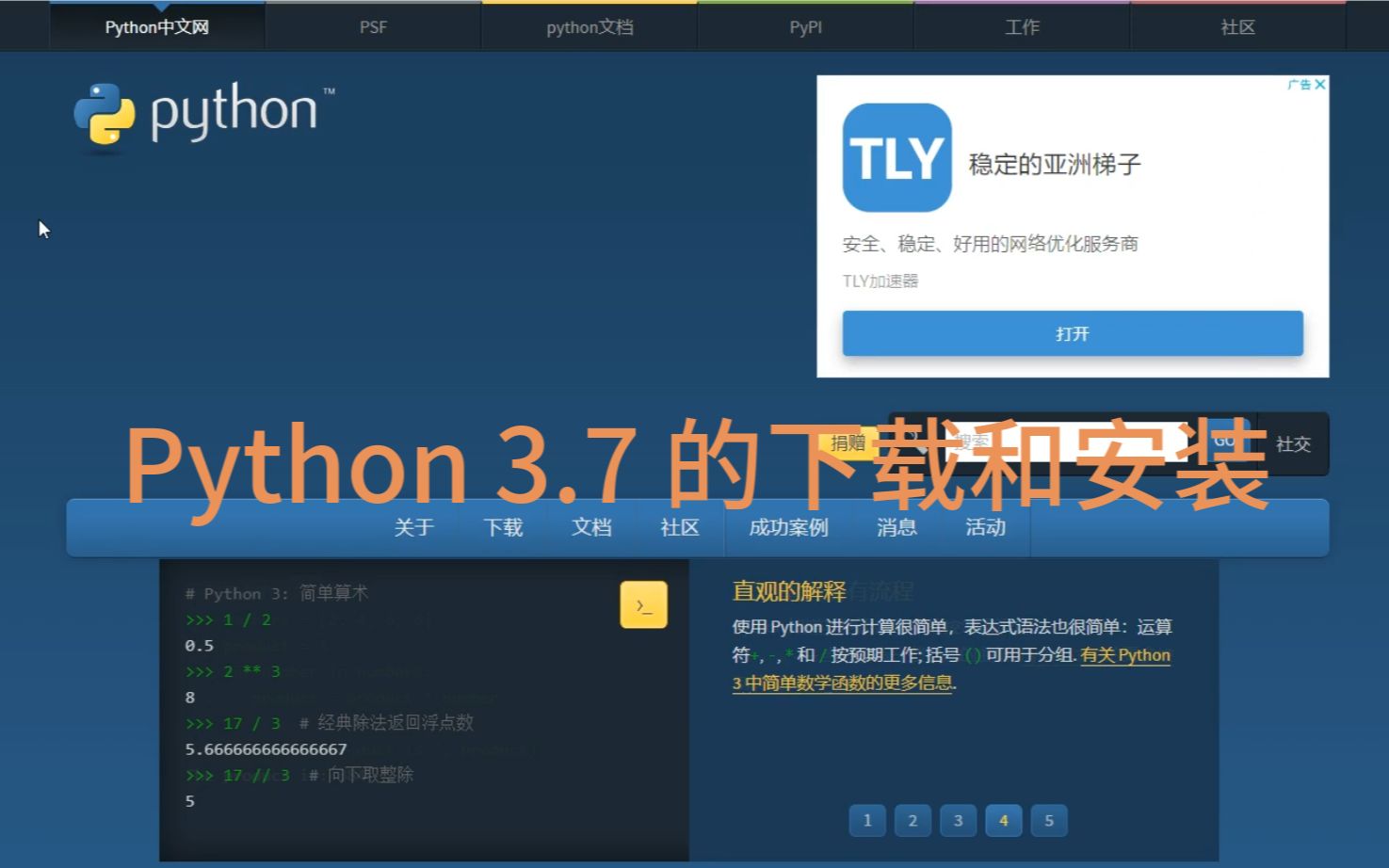Open the 社区 top tab
Image resolution: width=1389 pixels, height=868 pixels.
point(1237,27)
